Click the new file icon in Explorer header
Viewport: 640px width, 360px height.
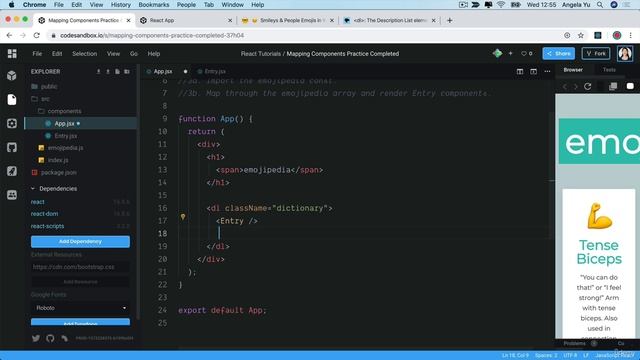[x=118, y=71]
